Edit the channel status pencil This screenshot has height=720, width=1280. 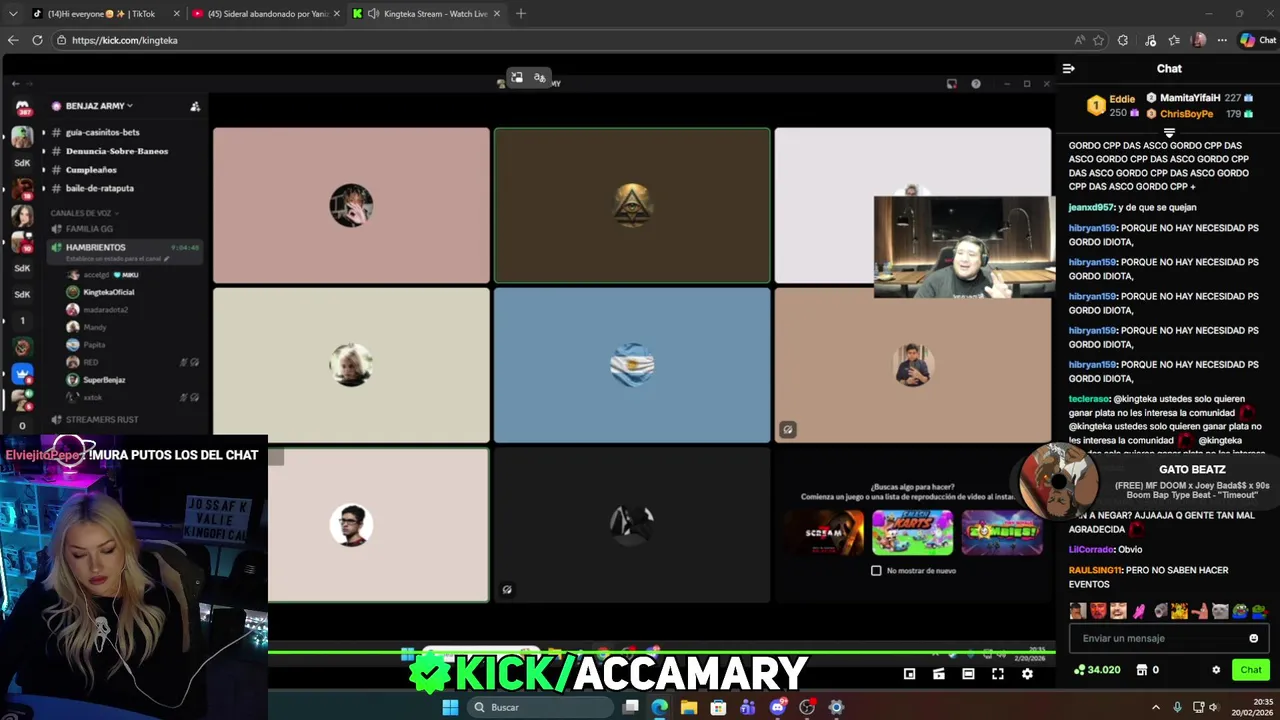167,259
